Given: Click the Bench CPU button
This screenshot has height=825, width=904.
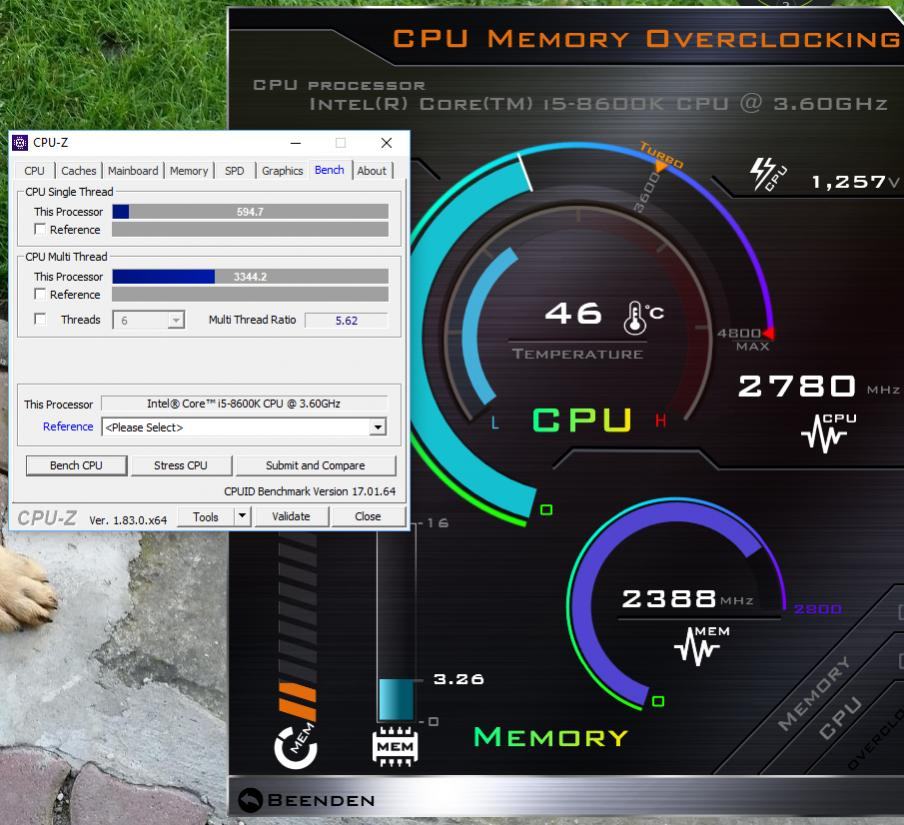Looking at the screenshot, I should [76, 465].
